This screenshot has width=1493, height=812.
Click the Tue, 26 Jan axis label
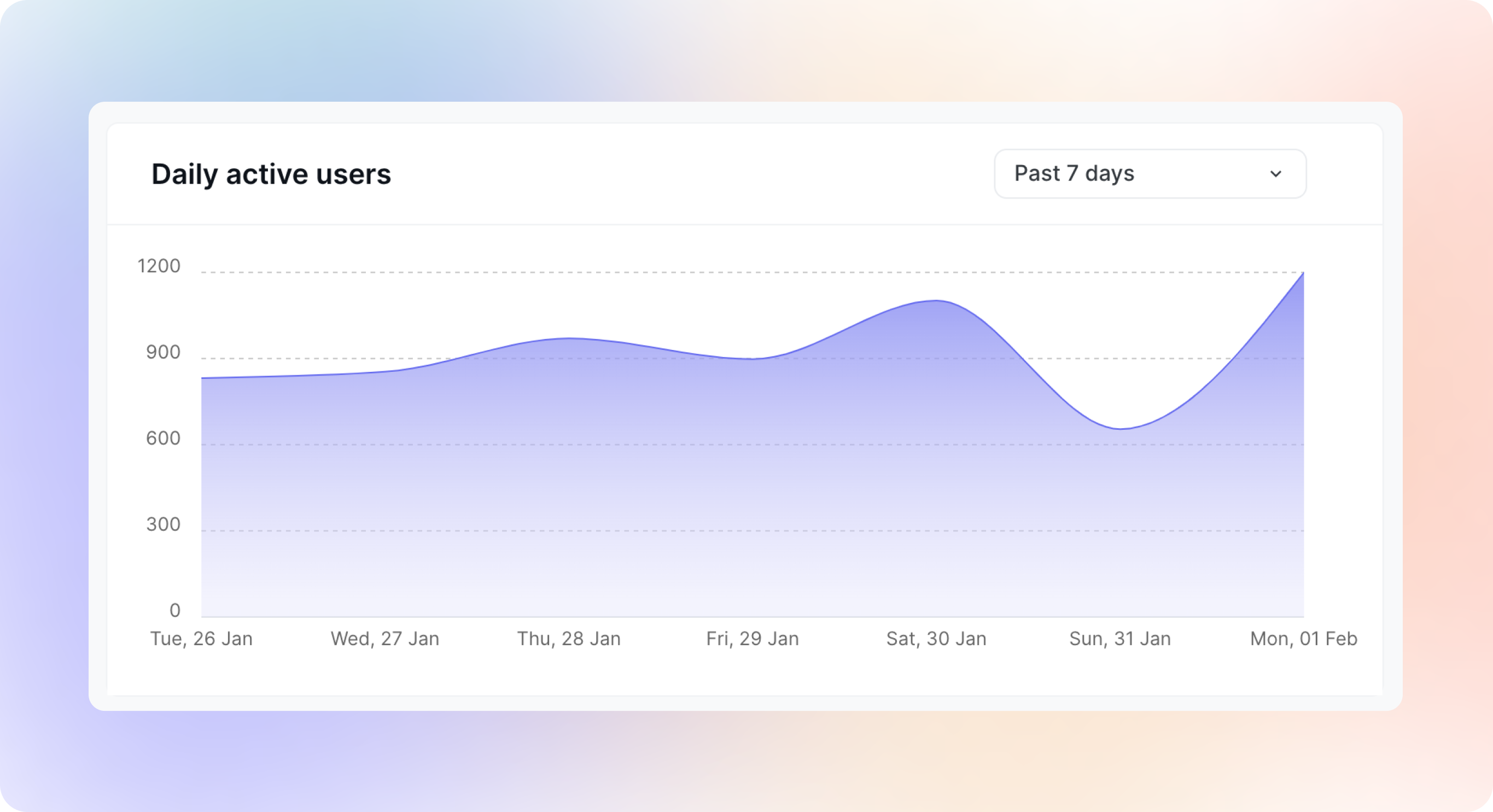(201, 639)
